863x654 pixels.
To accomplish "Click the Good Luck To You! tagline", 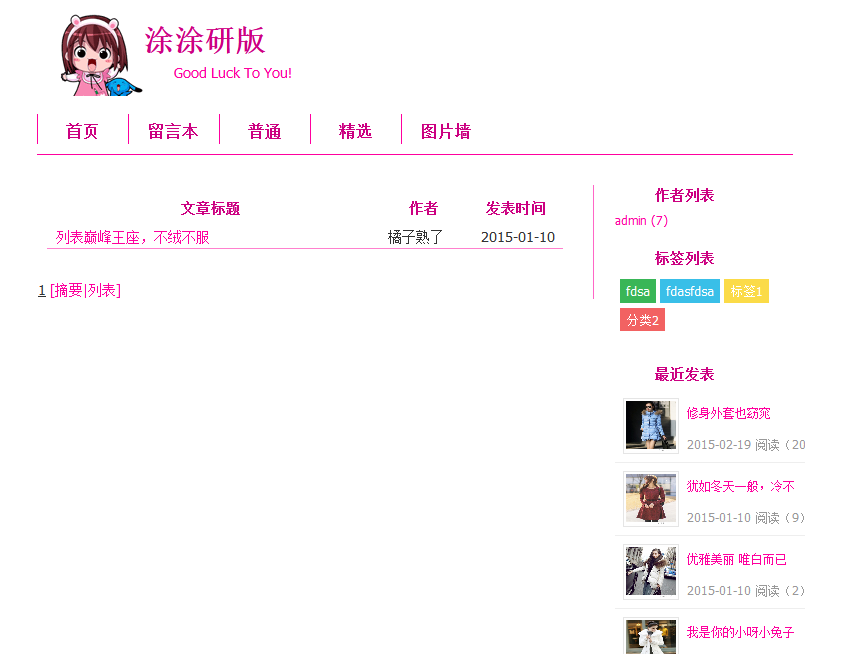I will tap(233, 73).
